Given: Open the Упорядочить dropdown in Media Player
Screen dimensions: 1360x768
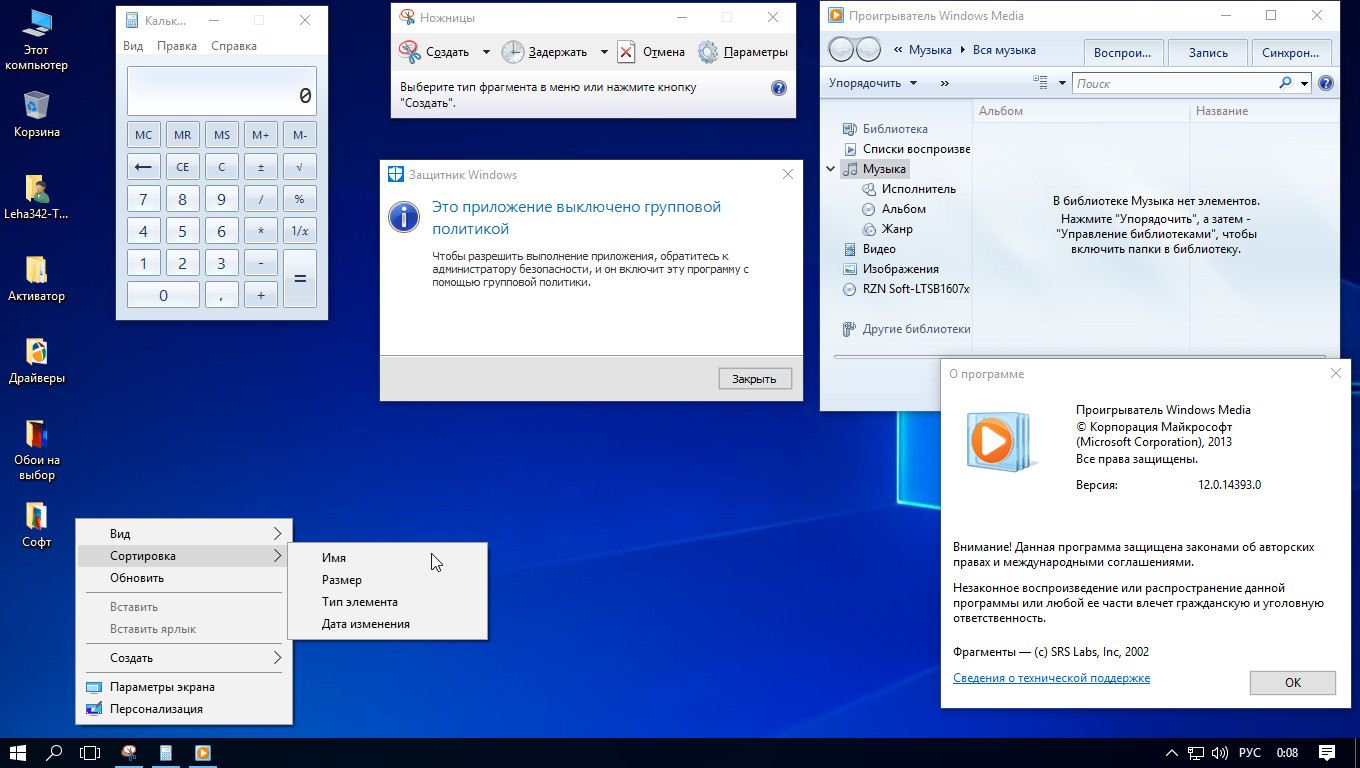Looking at the screenshot, I should pyautogui.click(x=873, y=83).
